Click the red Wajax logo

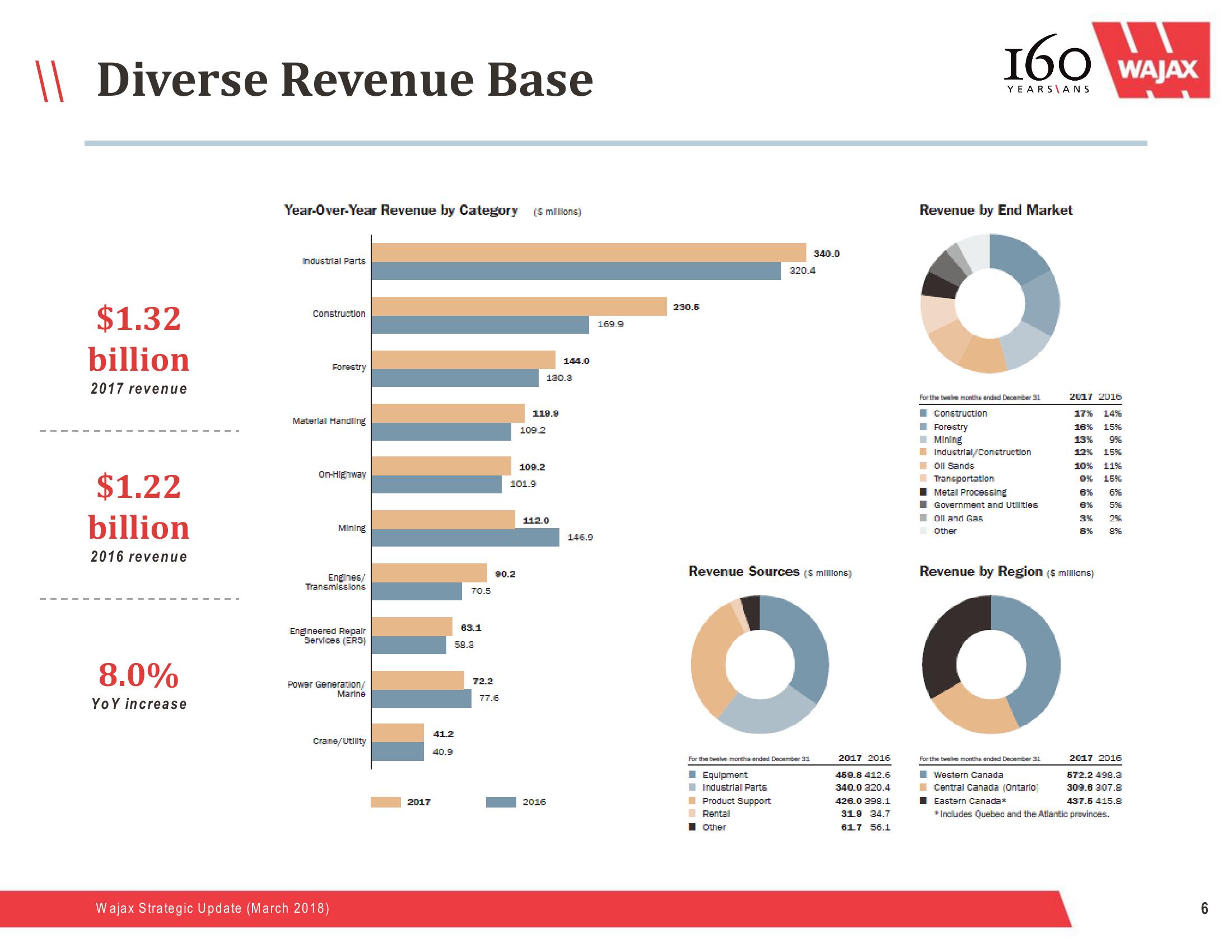(x=1151, y=60)
